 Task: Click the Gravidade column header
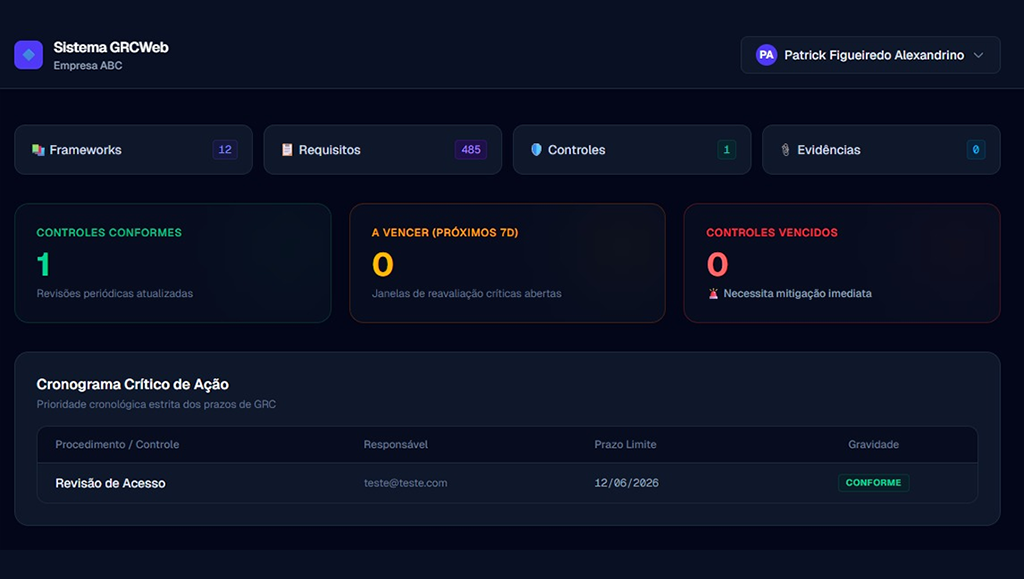pyautogui.click(x=873, y=445)
